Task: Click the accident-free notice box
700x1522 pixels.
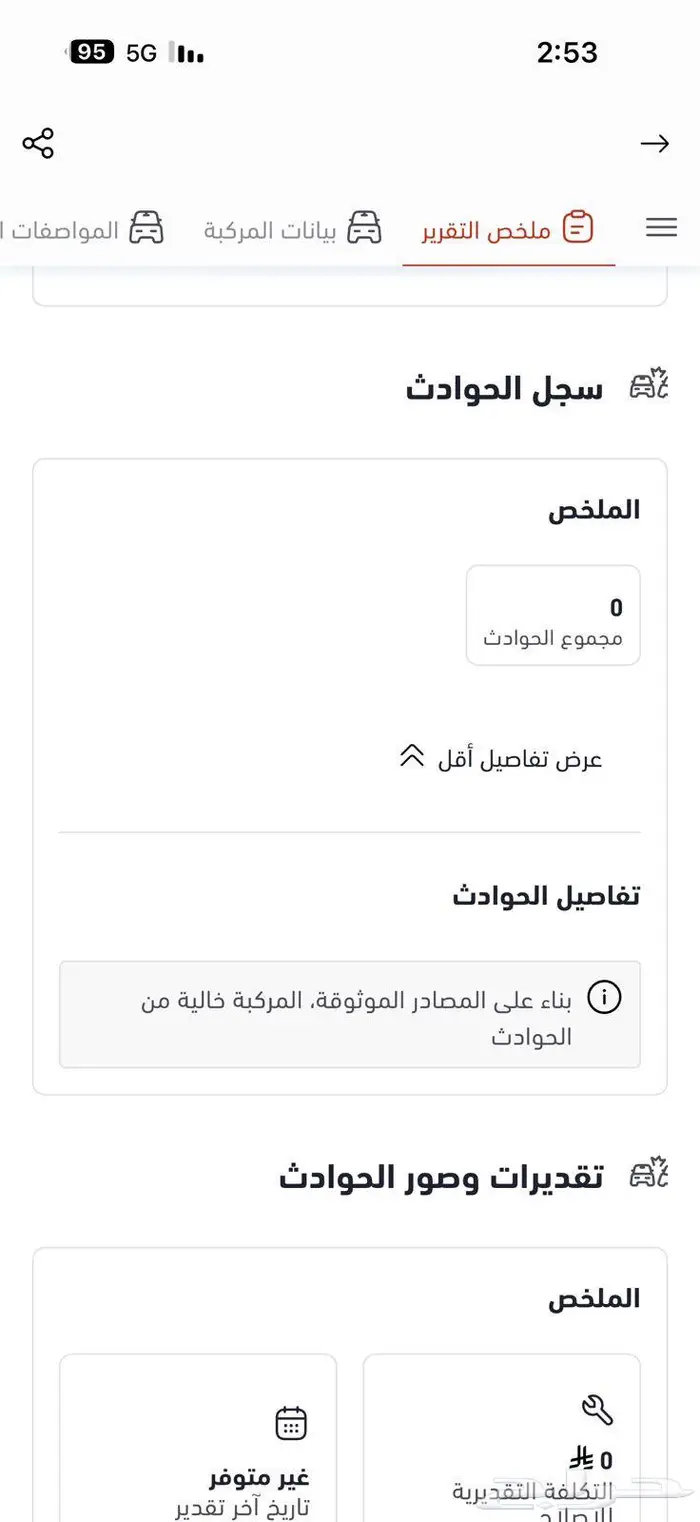Action: pos(349,1016)
